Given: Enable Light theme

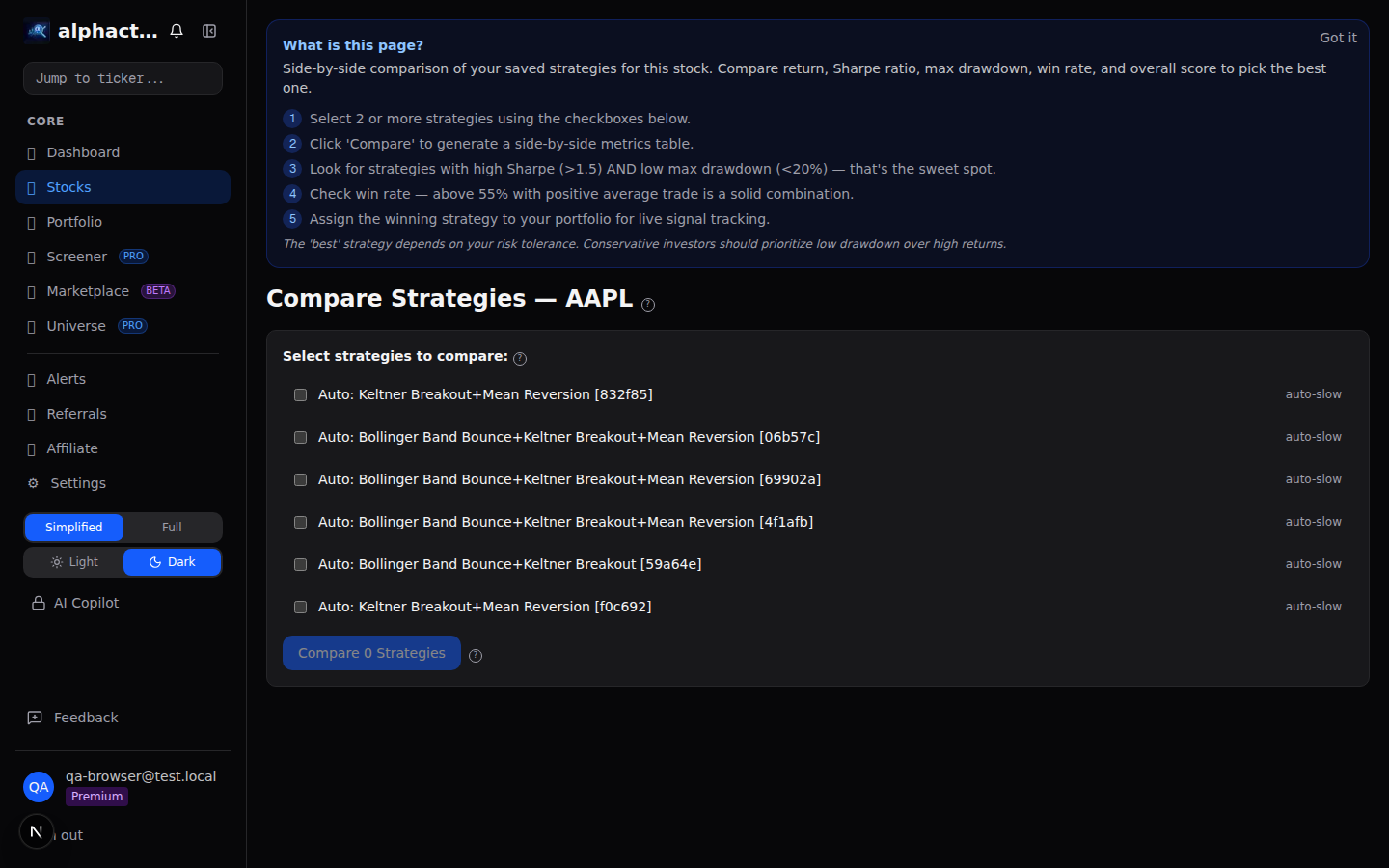Looking at the screenshot, I should coord(73,561).
